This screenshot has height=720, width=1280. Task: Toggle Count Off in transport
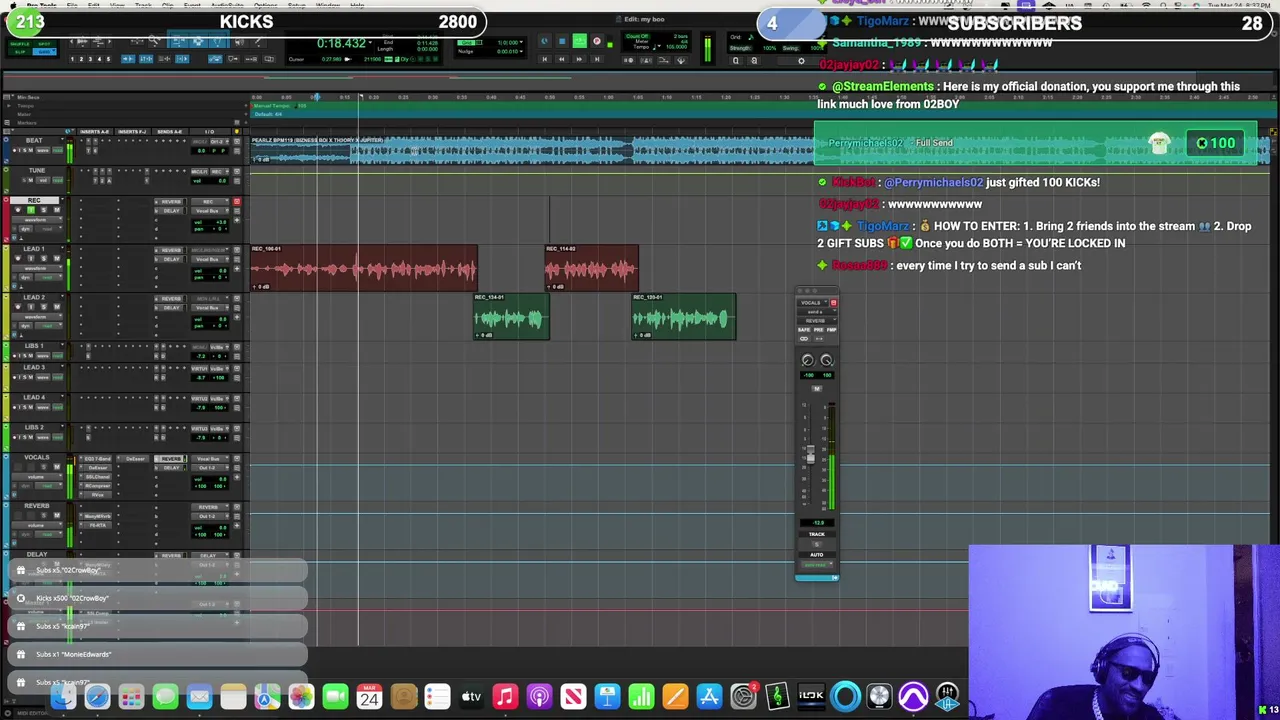point(637,36)
